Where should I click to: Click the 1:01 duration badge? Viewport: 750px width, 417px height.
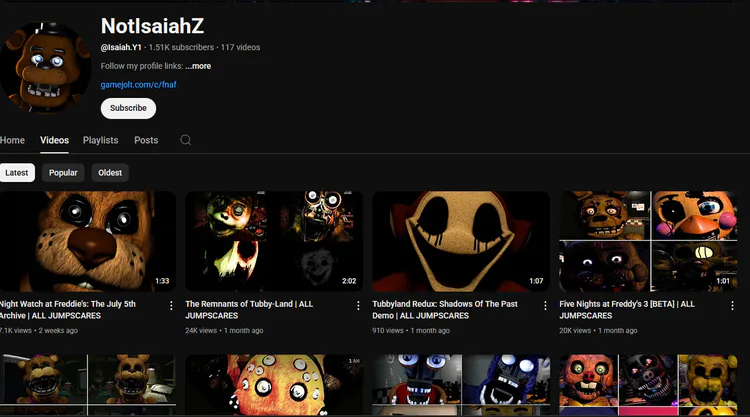point(723,281)
